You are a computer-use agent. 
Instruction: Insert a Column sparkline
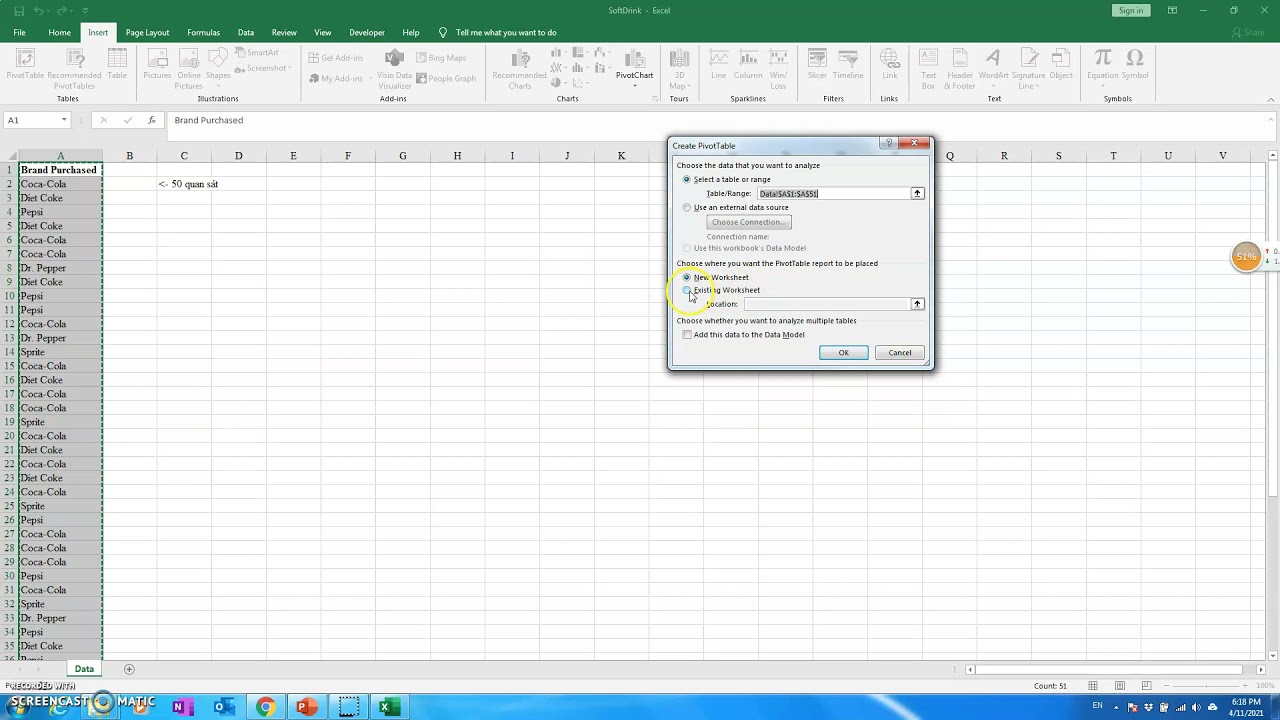(748, 66)
